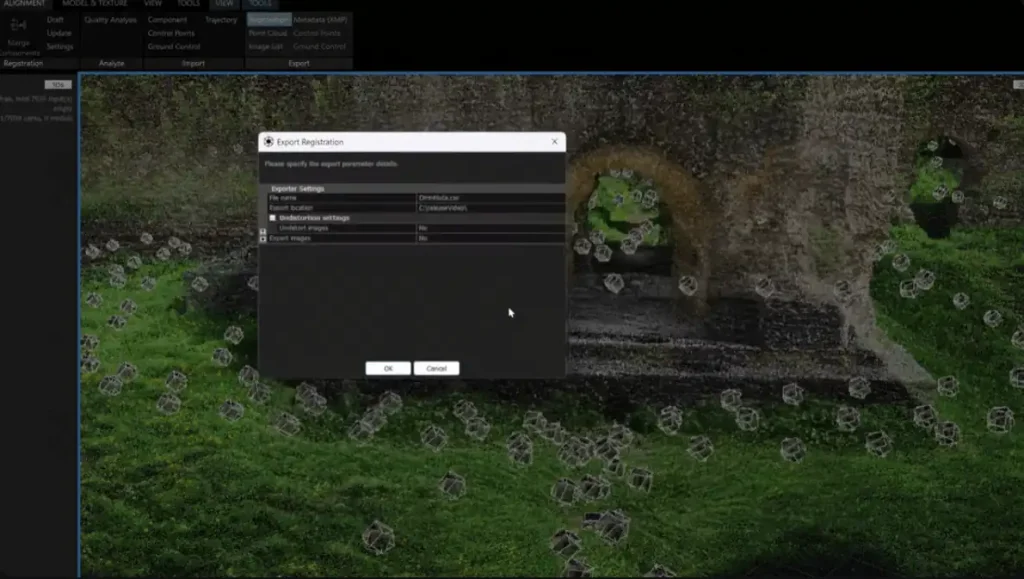This screenshot has height=579, width=1024.
Task: Open the Undistort images value dropdown
Action: pyautogui.click(x=489, y=228)
